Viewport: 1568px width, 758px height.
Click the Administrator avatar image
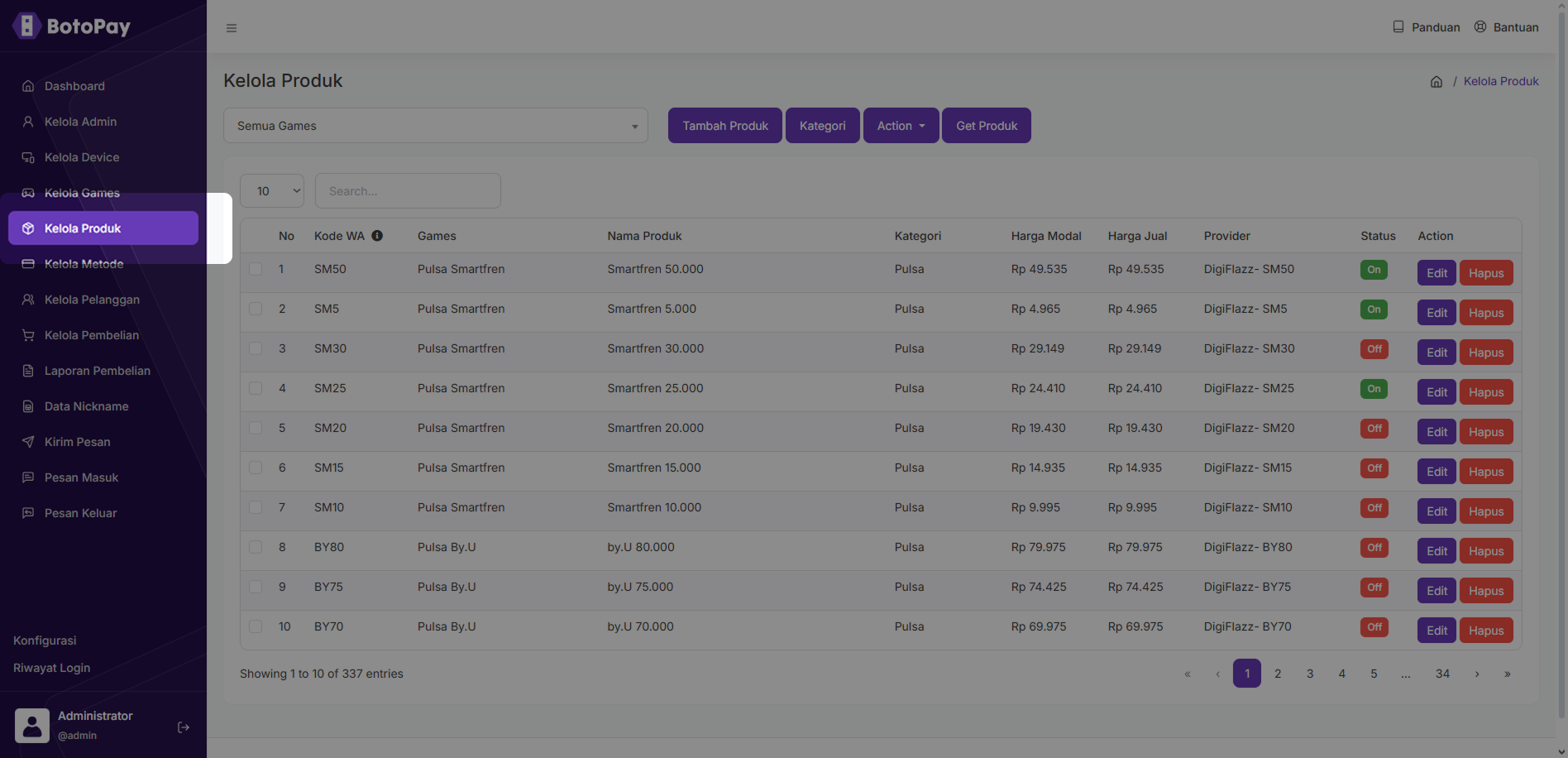point(32,726)
